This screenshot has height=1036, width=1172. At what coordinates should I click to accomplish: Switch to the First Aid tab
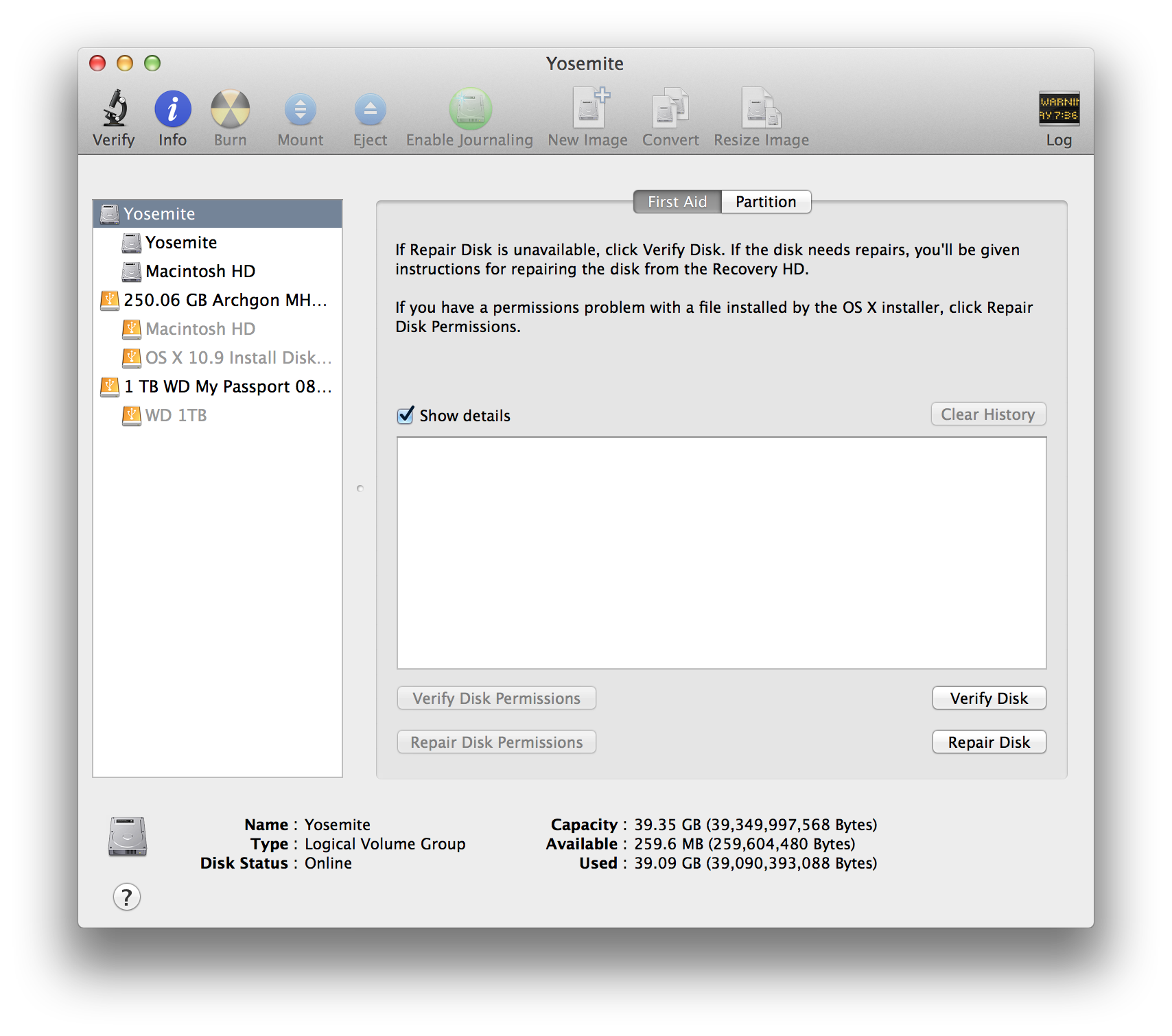677,202
